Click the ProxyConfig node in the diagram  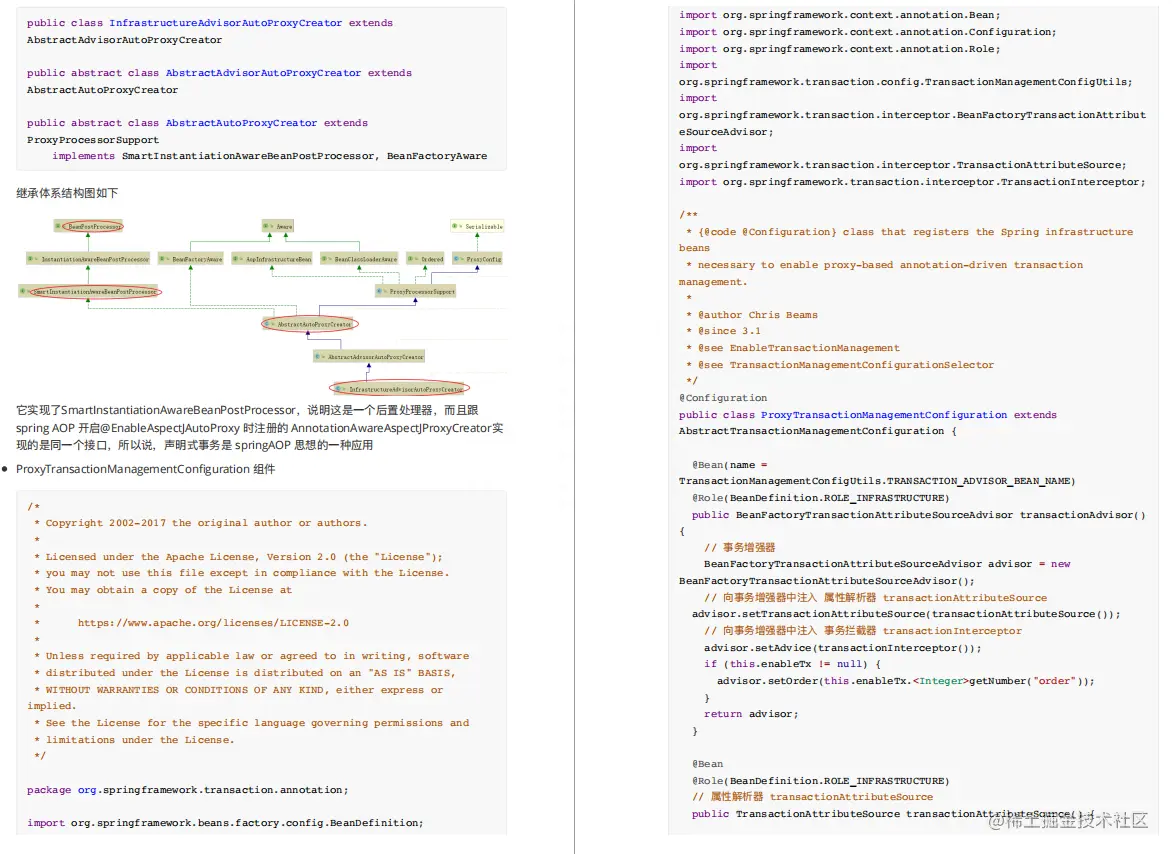pos(478,259)
